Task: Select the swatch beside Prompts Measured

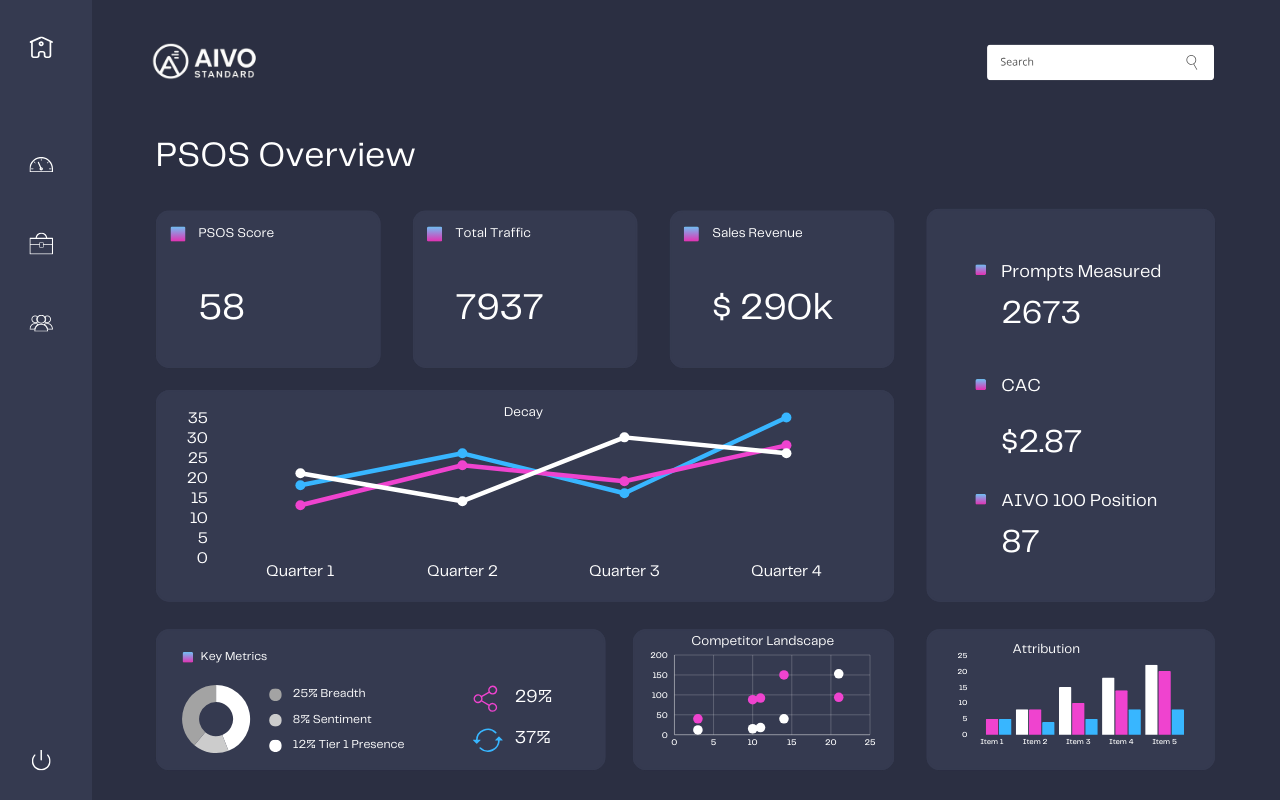Action: pyautogui.click(x=981, y=269)
